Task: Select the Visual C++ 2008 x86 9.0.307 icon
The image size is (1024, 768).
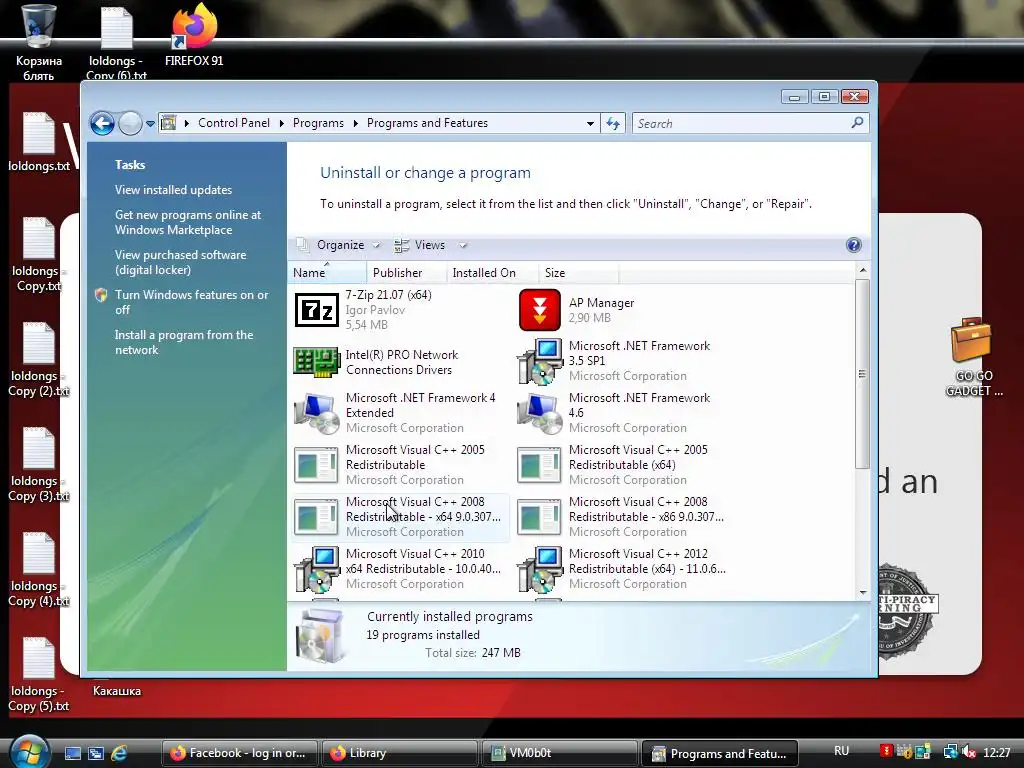Action: click(x=539, y=517)
